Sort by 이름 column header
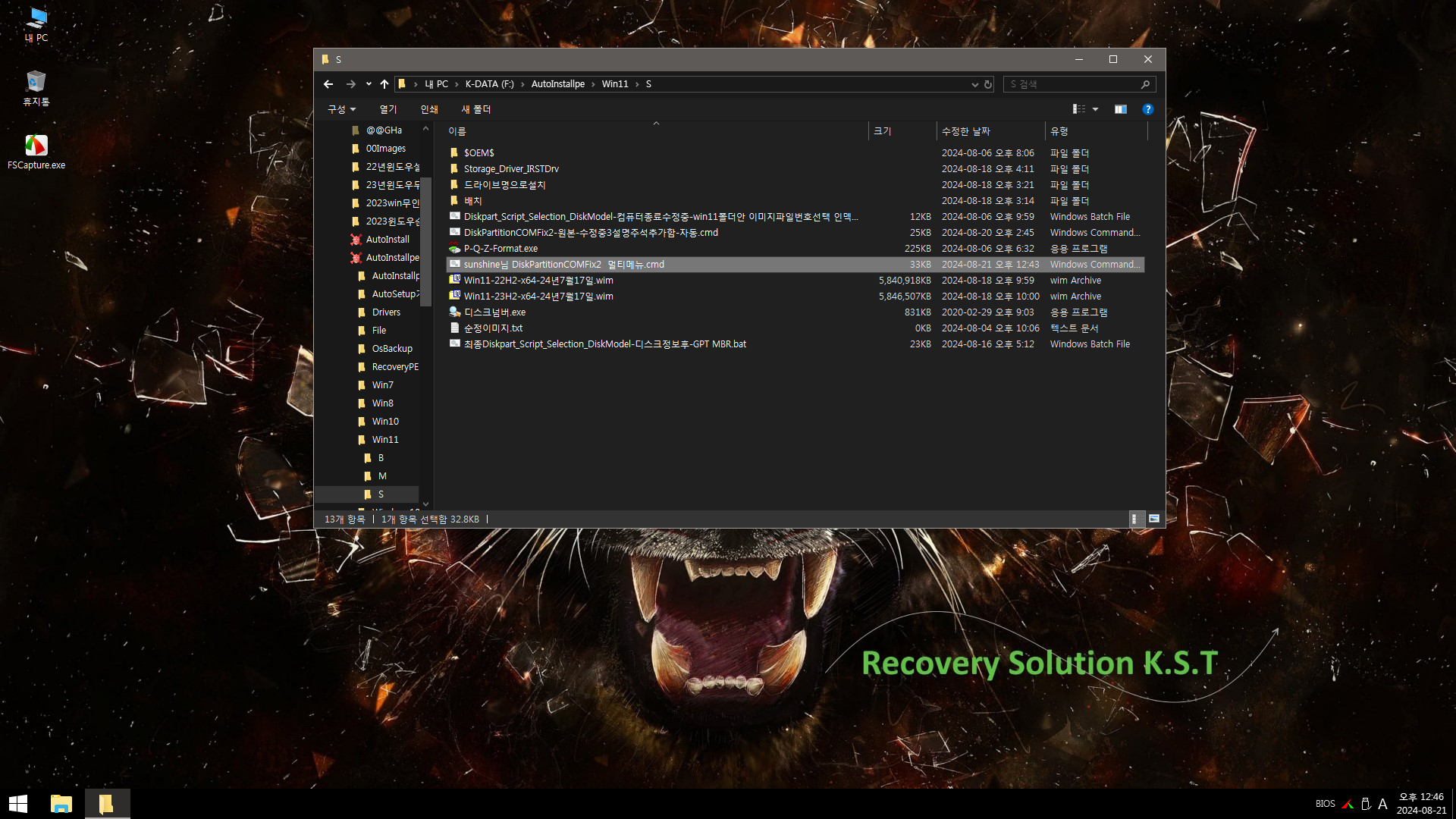 (x=657, y=131)
